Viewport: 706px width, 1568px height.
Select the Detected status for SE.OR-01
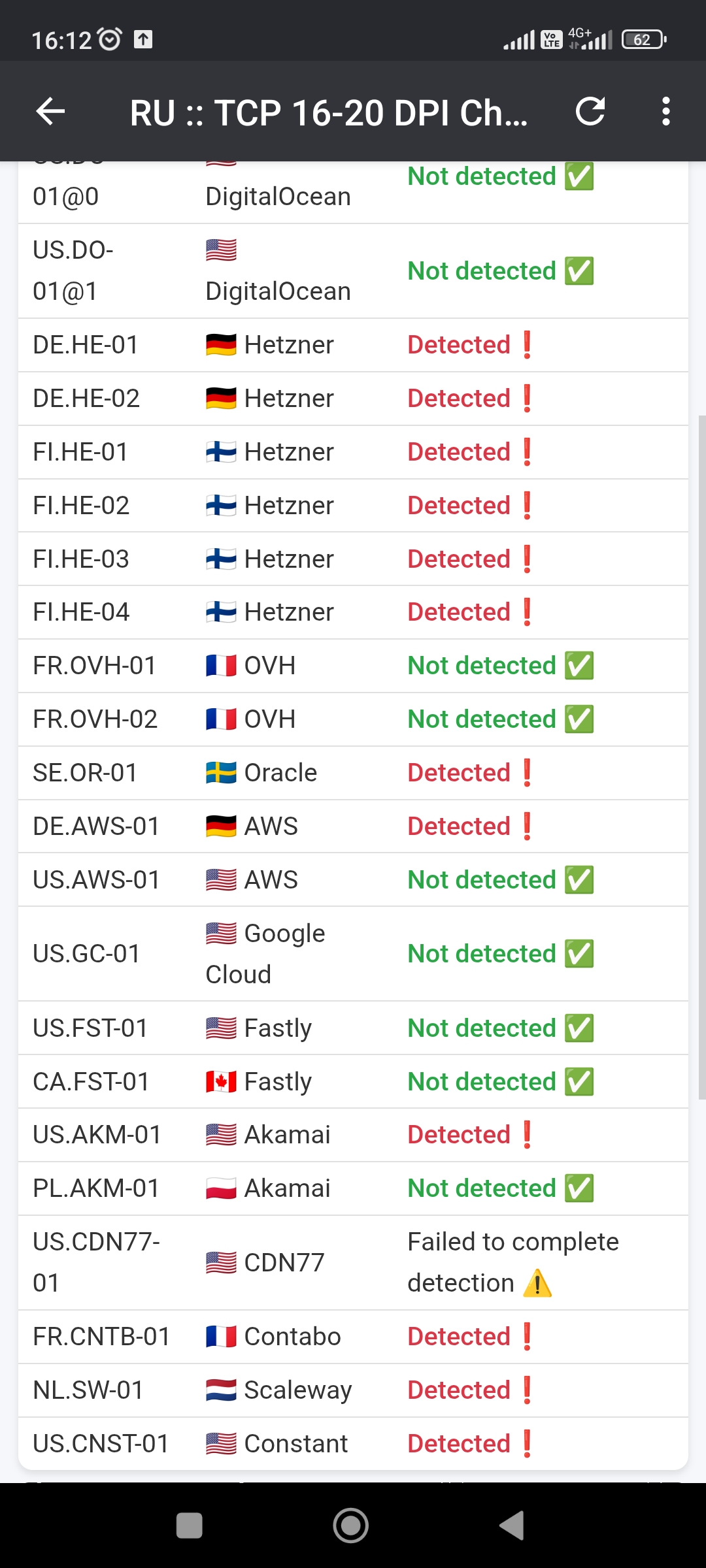point(459,773)
